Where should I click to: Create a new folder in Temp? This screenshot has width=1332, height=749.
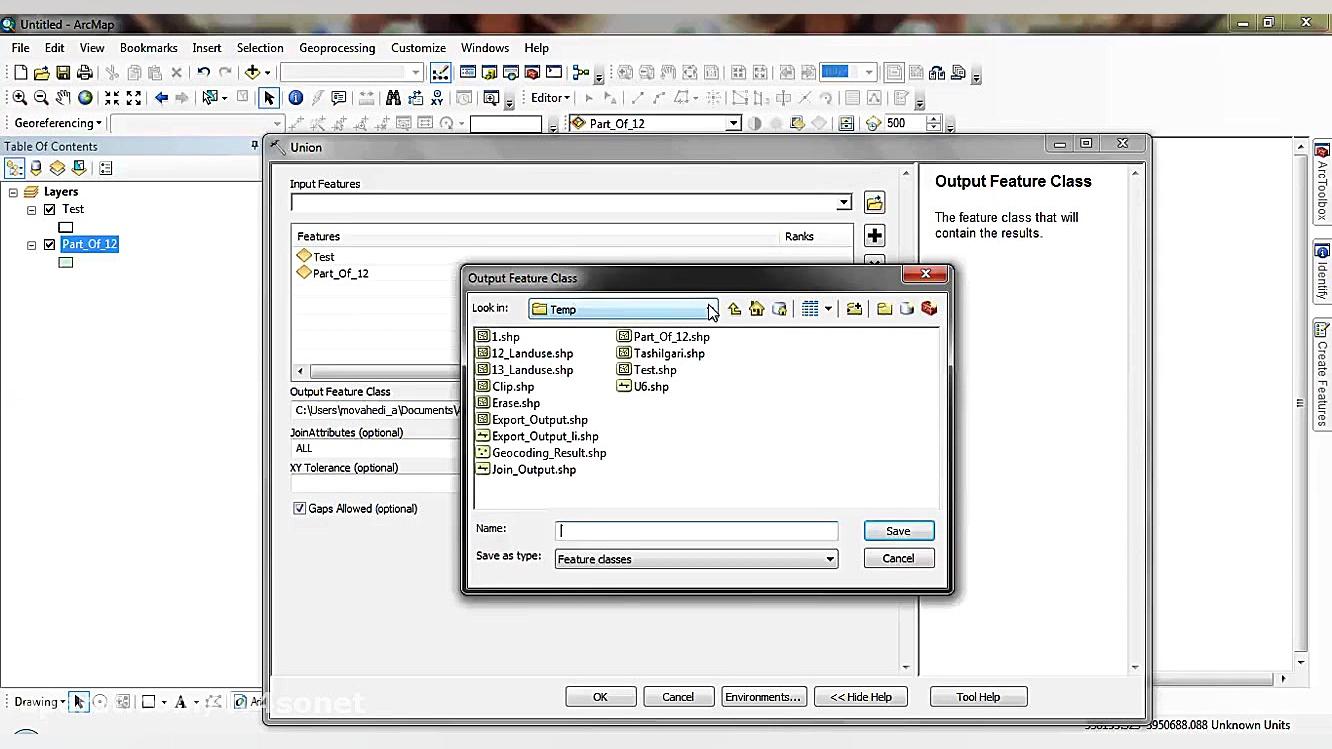click(884, 309)
